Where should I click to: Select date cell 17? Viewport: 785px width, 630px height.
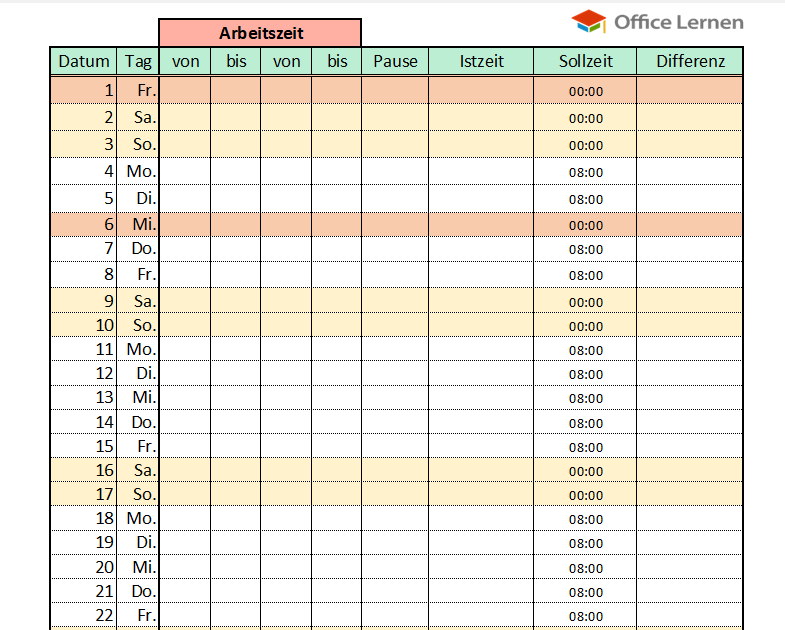tap(84, 494)
